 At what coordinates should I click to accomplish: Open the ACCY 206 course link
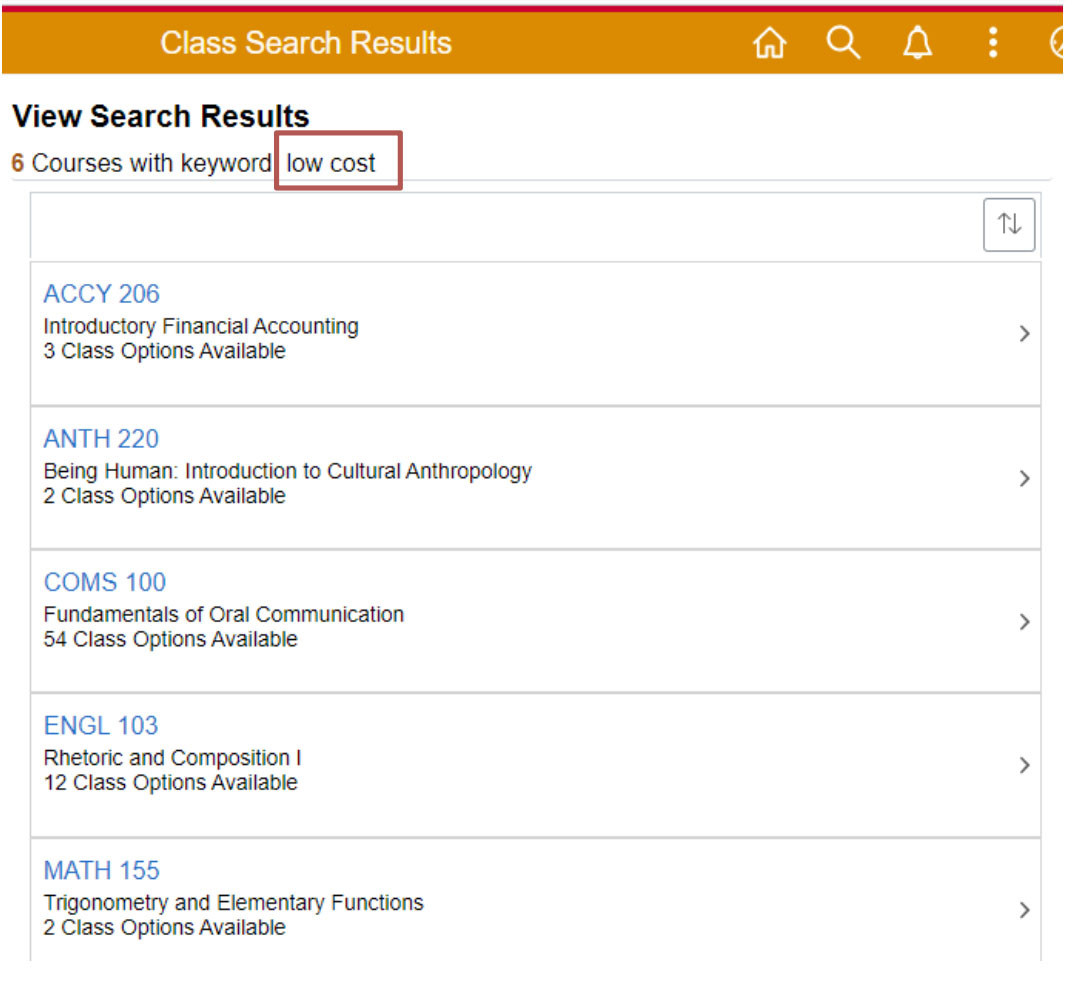pos(101,294)
